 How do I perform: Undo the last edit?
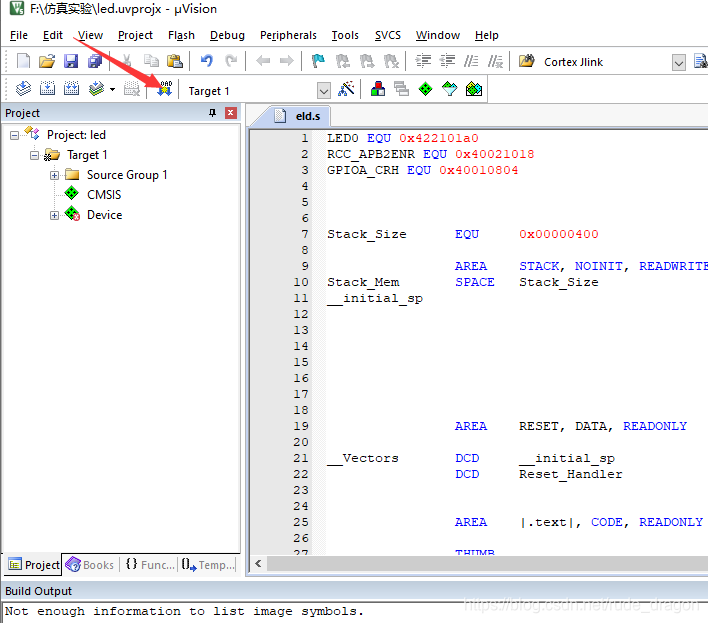[207, 60]
